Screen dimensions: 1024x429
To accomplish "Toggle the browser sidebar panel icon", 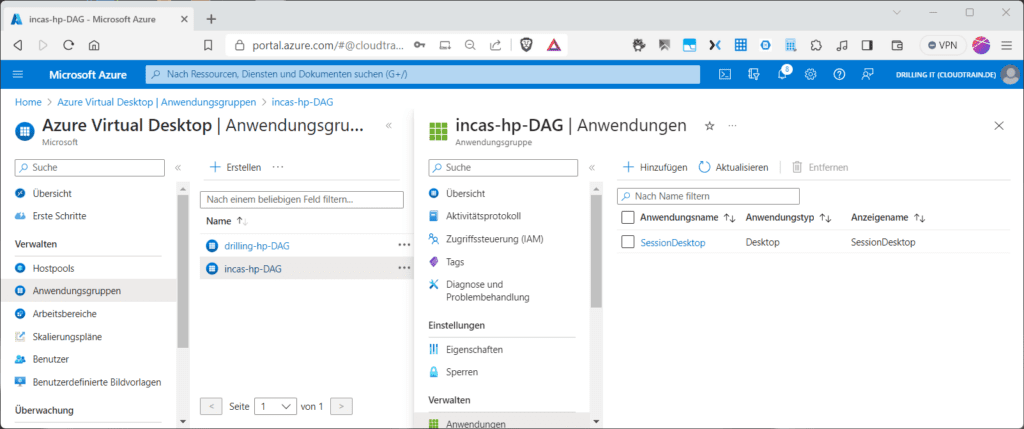I will point(868,45).
